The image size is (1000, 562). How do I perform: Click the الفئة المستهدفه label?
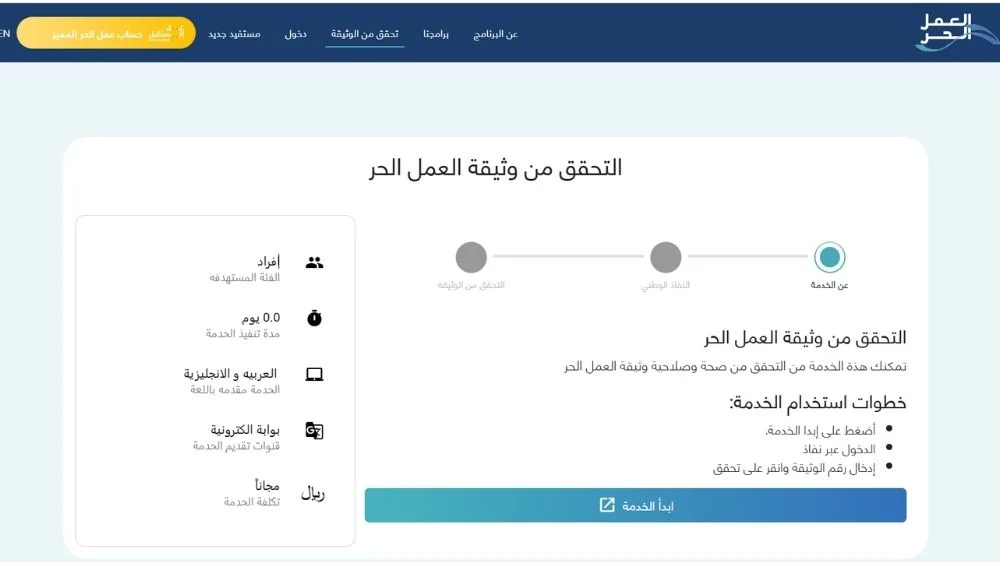click(x=244, y=277)
